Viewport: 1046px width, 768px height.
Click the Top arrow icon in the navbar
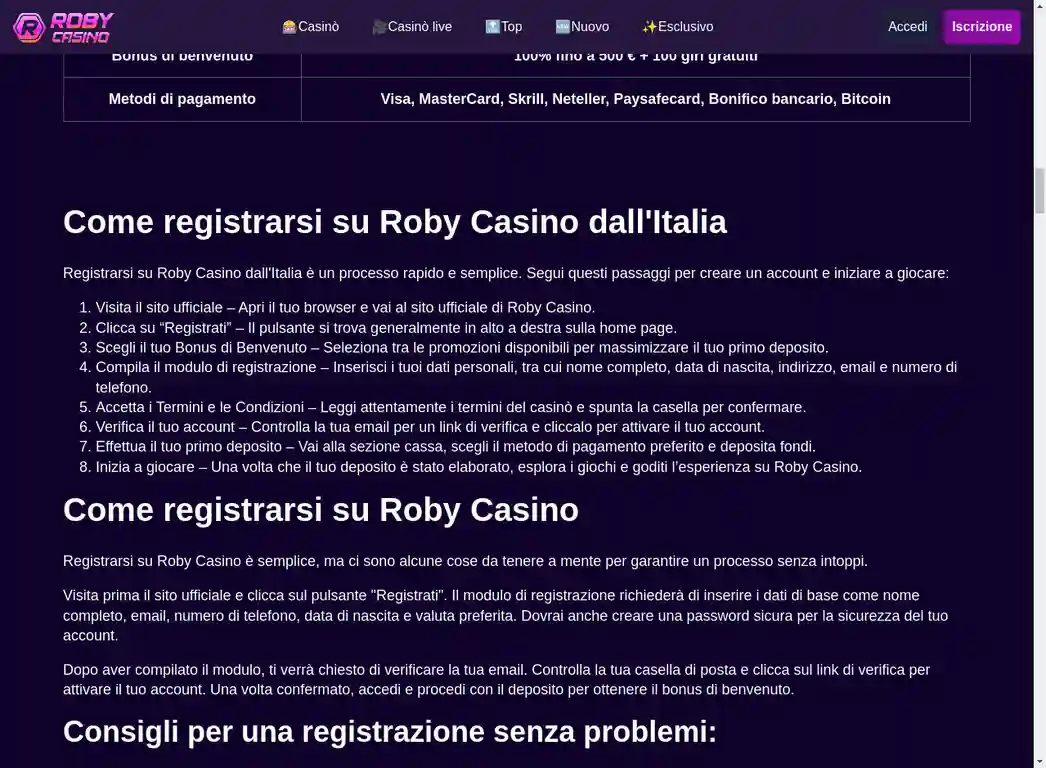point(493,27)
